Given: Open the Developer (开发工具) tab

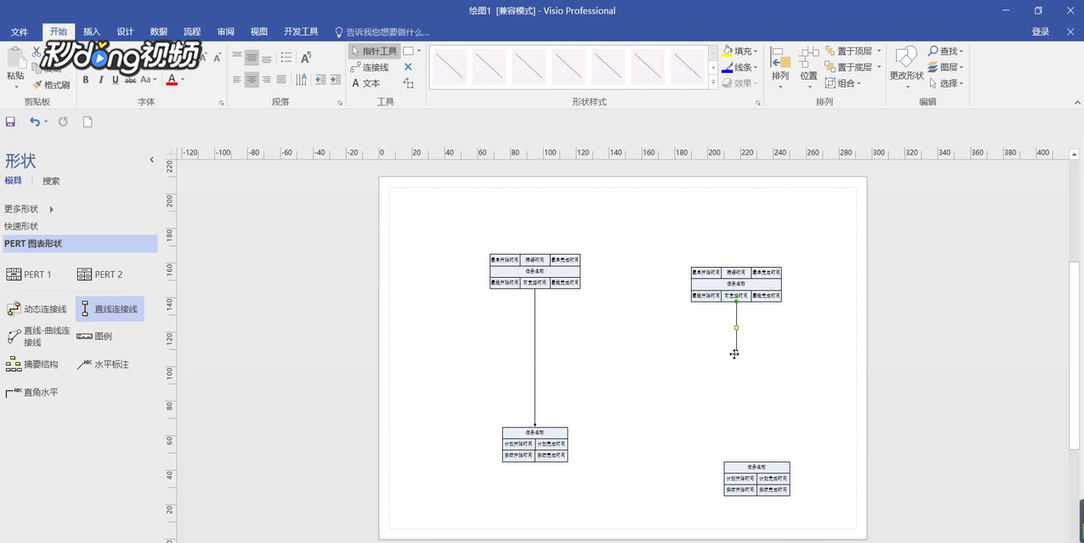Looking at the screenshot, I should (x=301, y=32).
